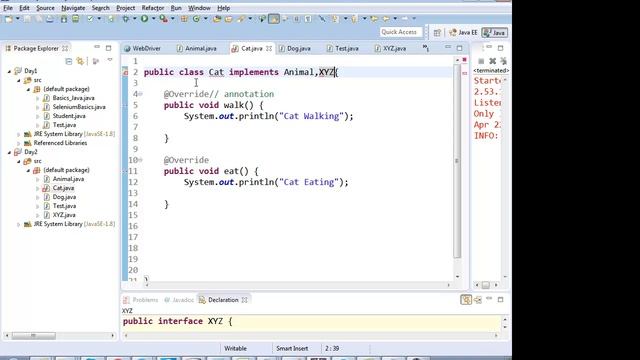Open the WebDriver editor tab
Screen dimensions: 640x360
tap(142, 49)
